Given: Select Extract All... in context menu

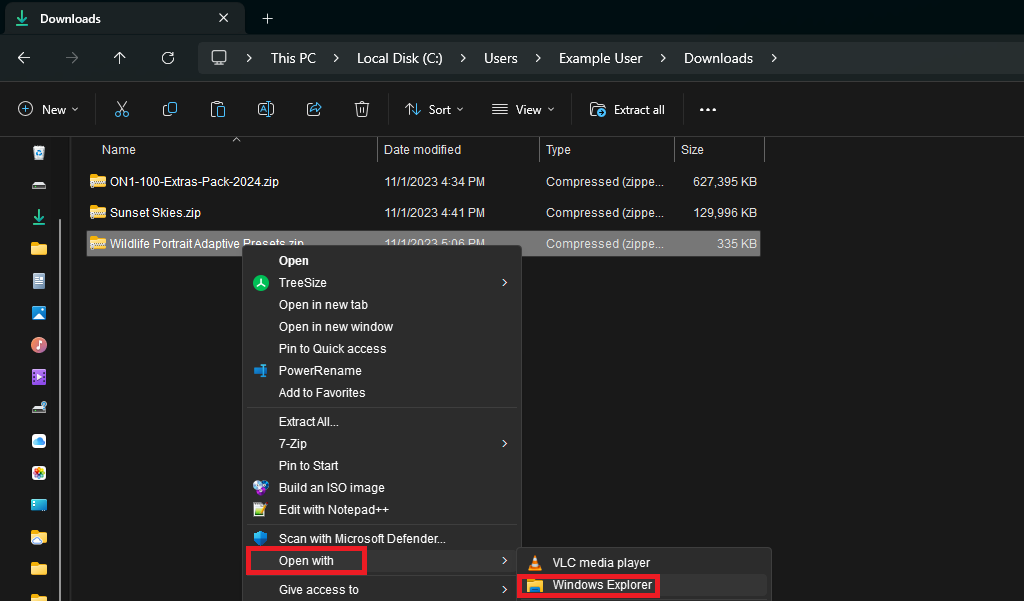Looking at the screenshot, I should click(x=308, y=422).
